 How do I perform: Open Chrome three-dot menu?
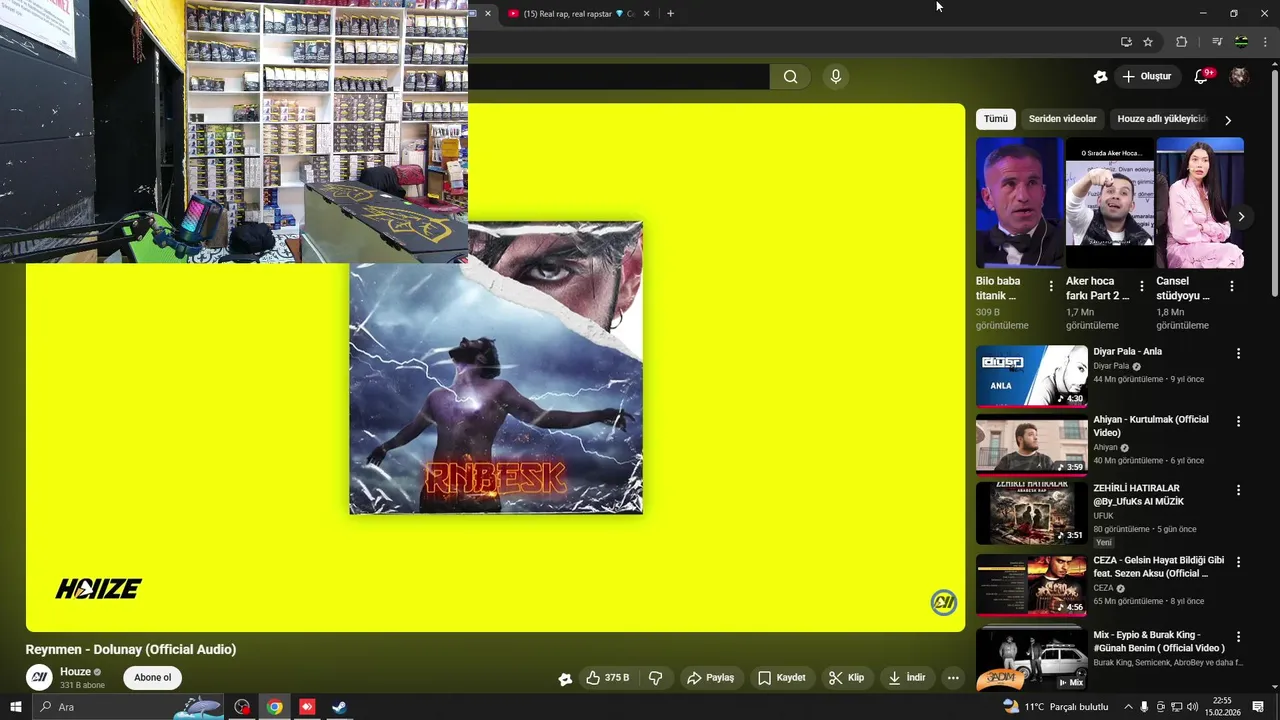click(x=1265, y=42)
